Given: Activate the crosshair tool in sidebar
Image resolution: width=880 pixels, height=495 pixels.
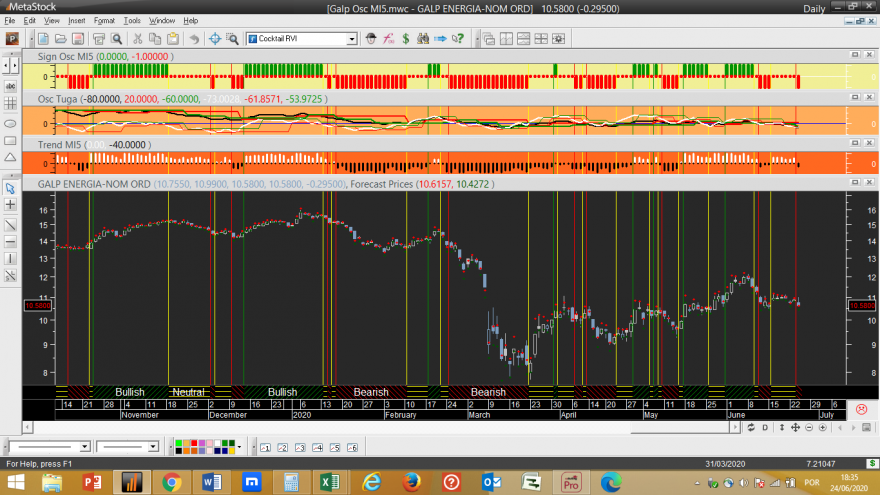Looking at the screenshot, I should click(x=10, y=204).
